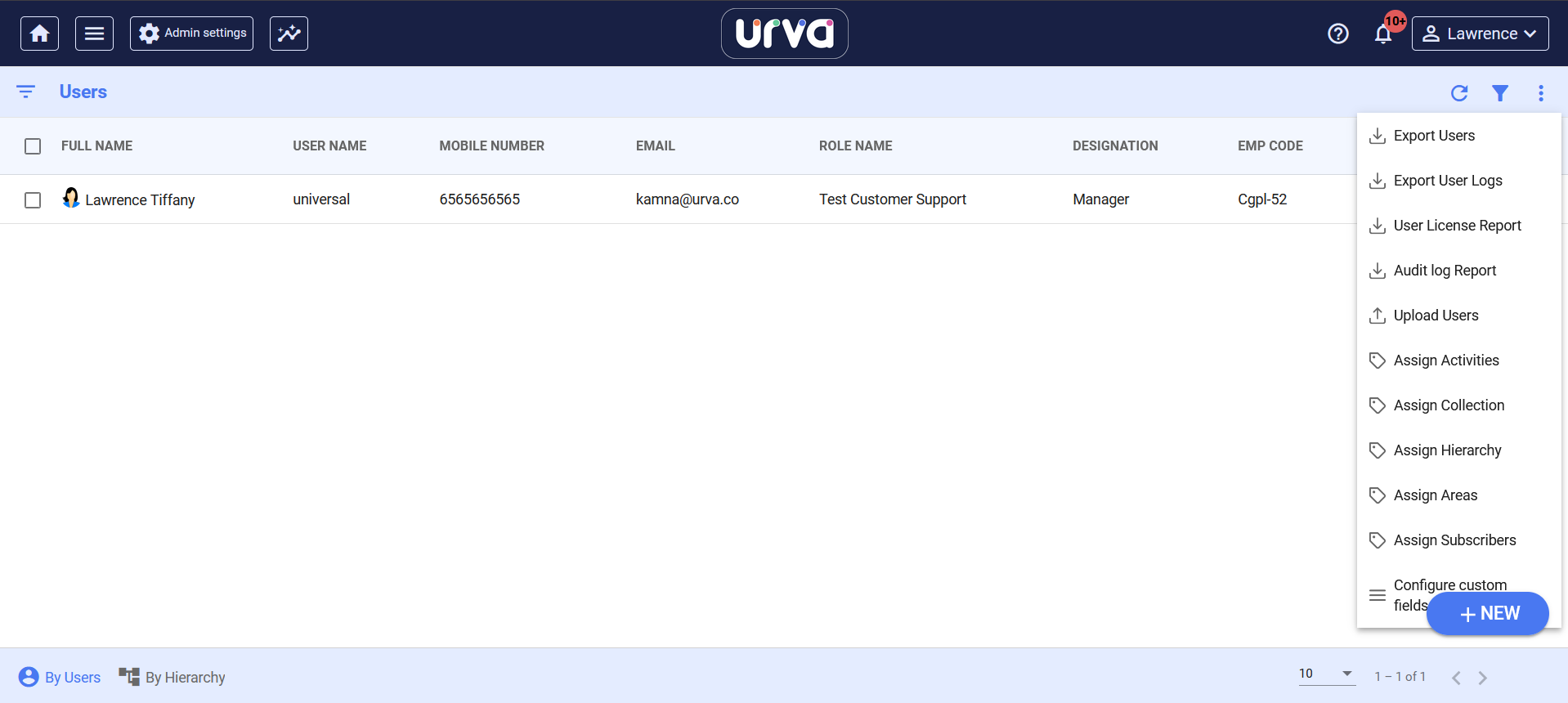Open the help question mark icon
The width and height of the screenshot is (1568, 703).
coord(1337,34)
